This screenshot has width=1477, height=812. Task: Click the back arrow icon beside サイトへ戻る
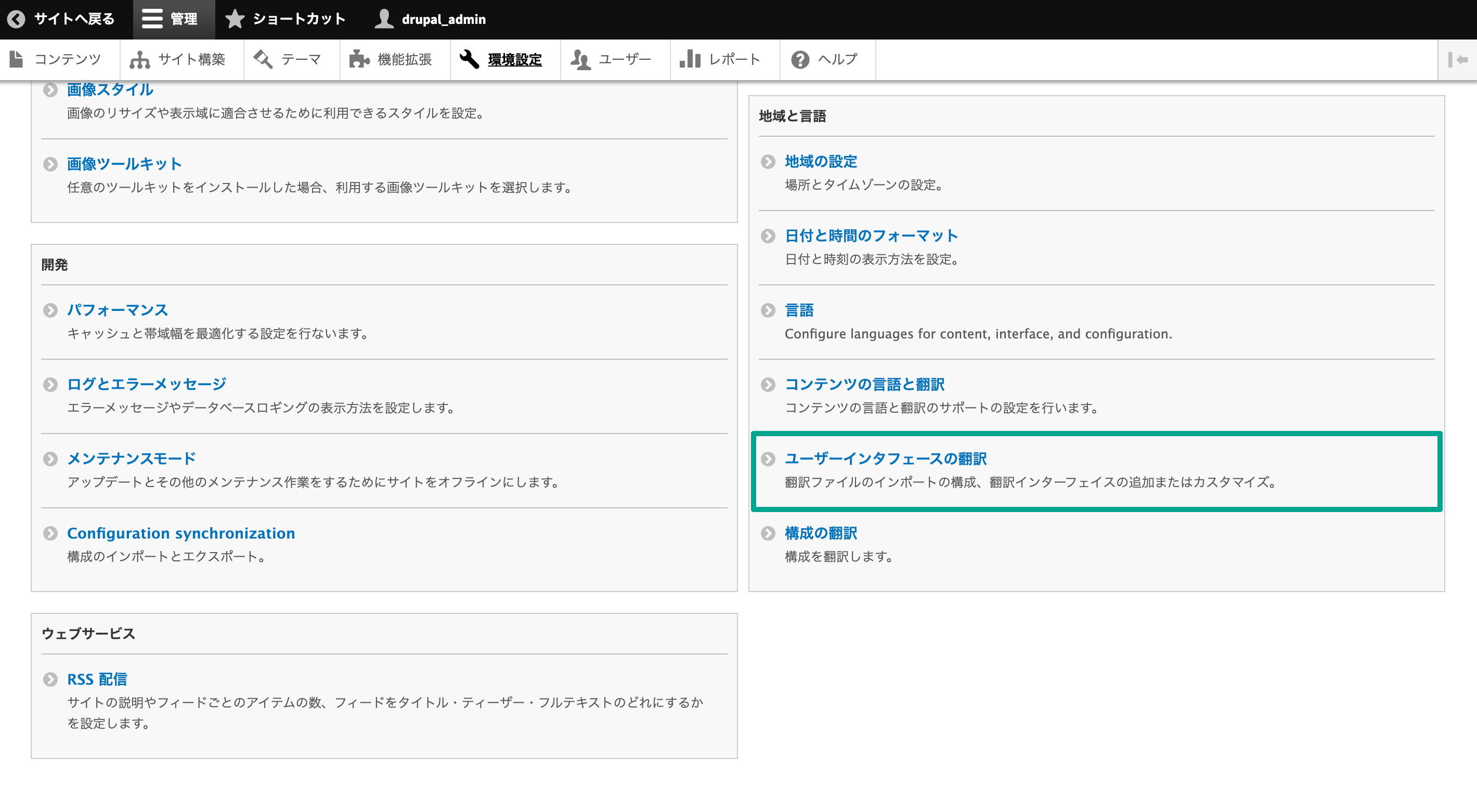(17, 19)
